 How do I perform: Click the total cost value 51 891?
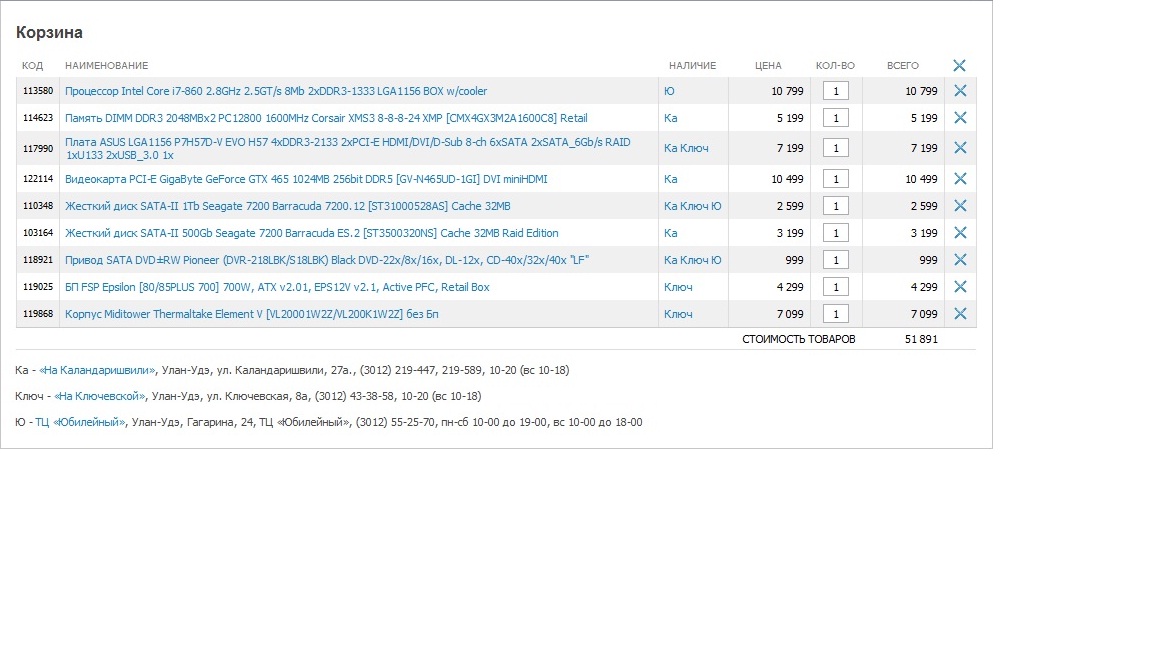(921, 339)
